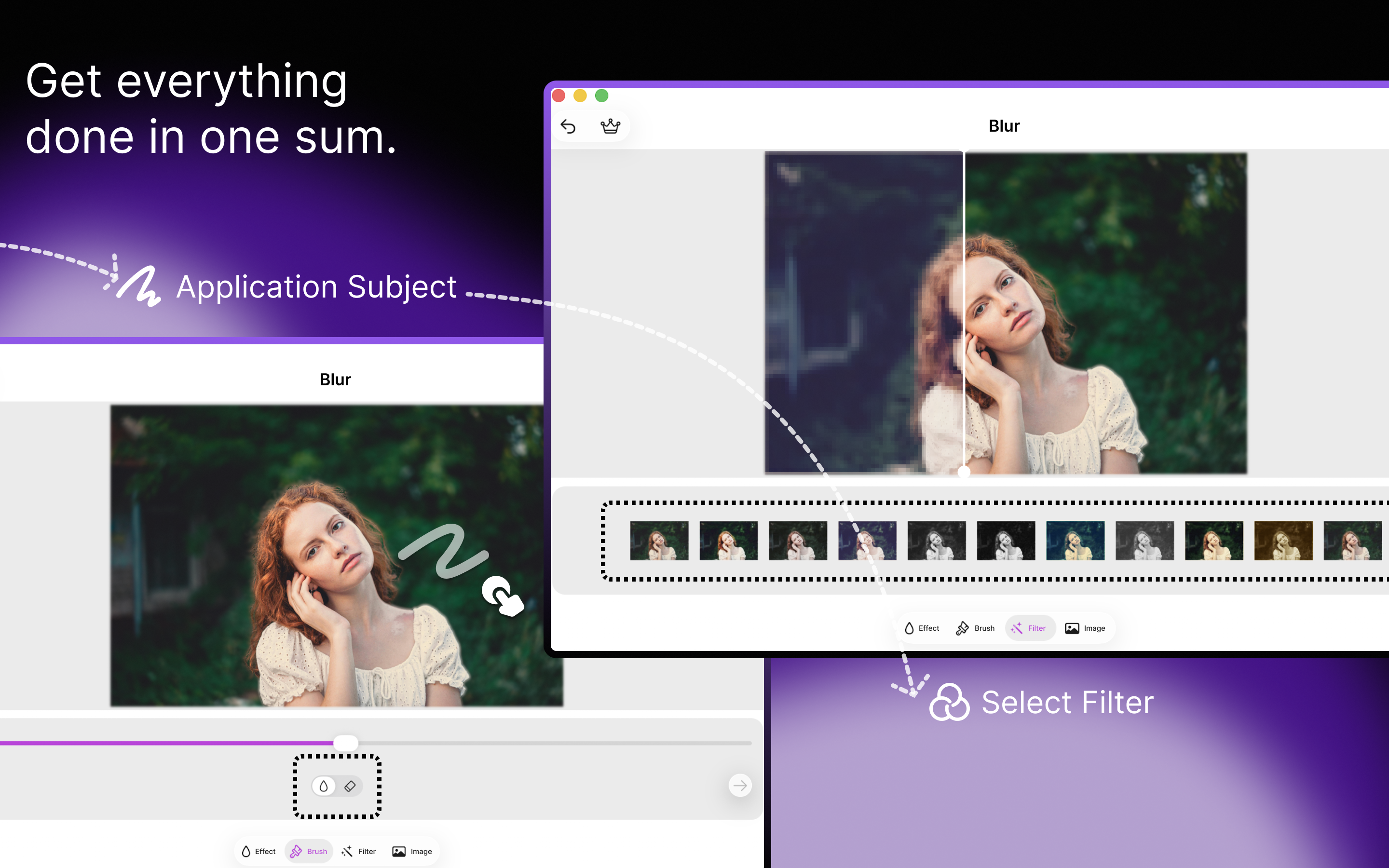
Task: Pick the third filter thumbnail
Action: click(798, 541)
